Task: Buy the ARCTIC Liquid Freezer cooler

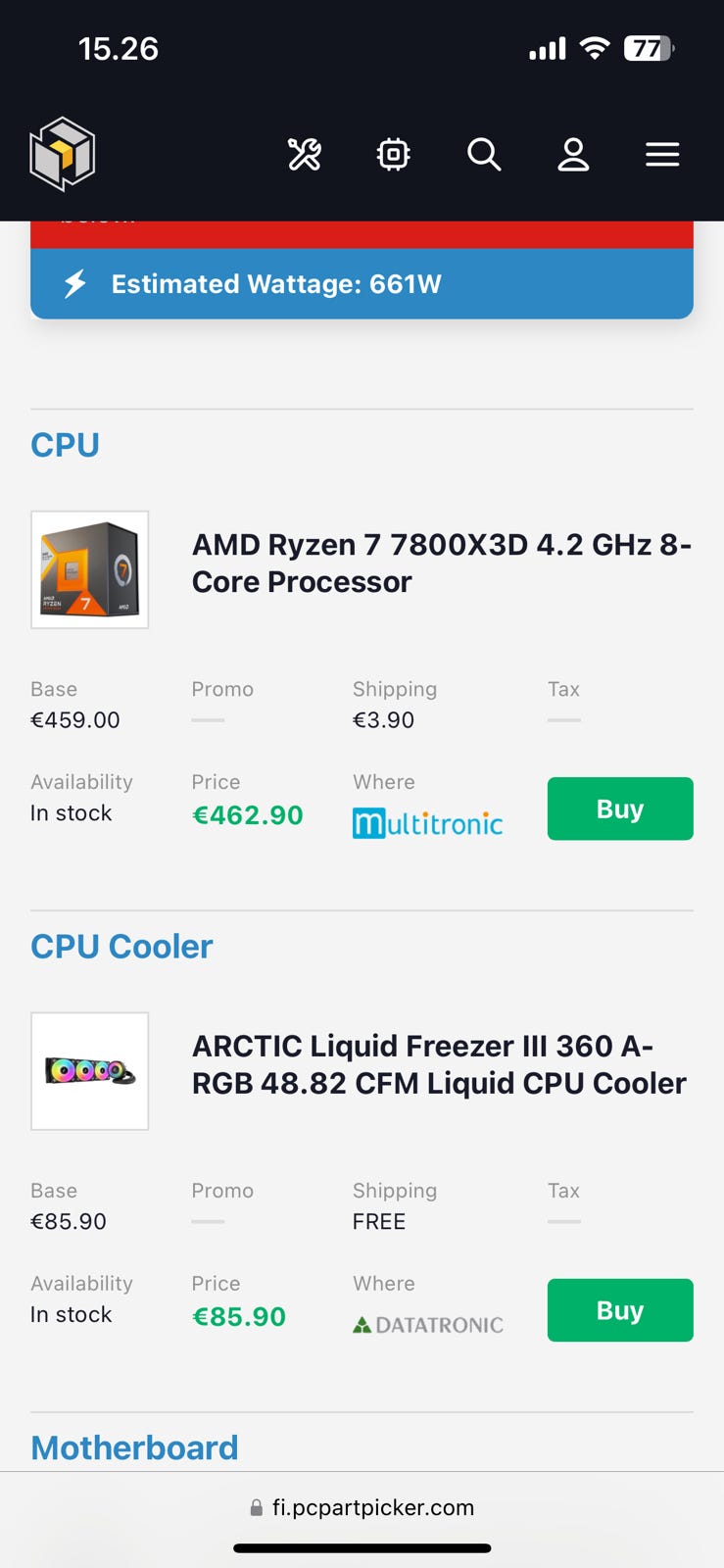Action: point(619,1310)
